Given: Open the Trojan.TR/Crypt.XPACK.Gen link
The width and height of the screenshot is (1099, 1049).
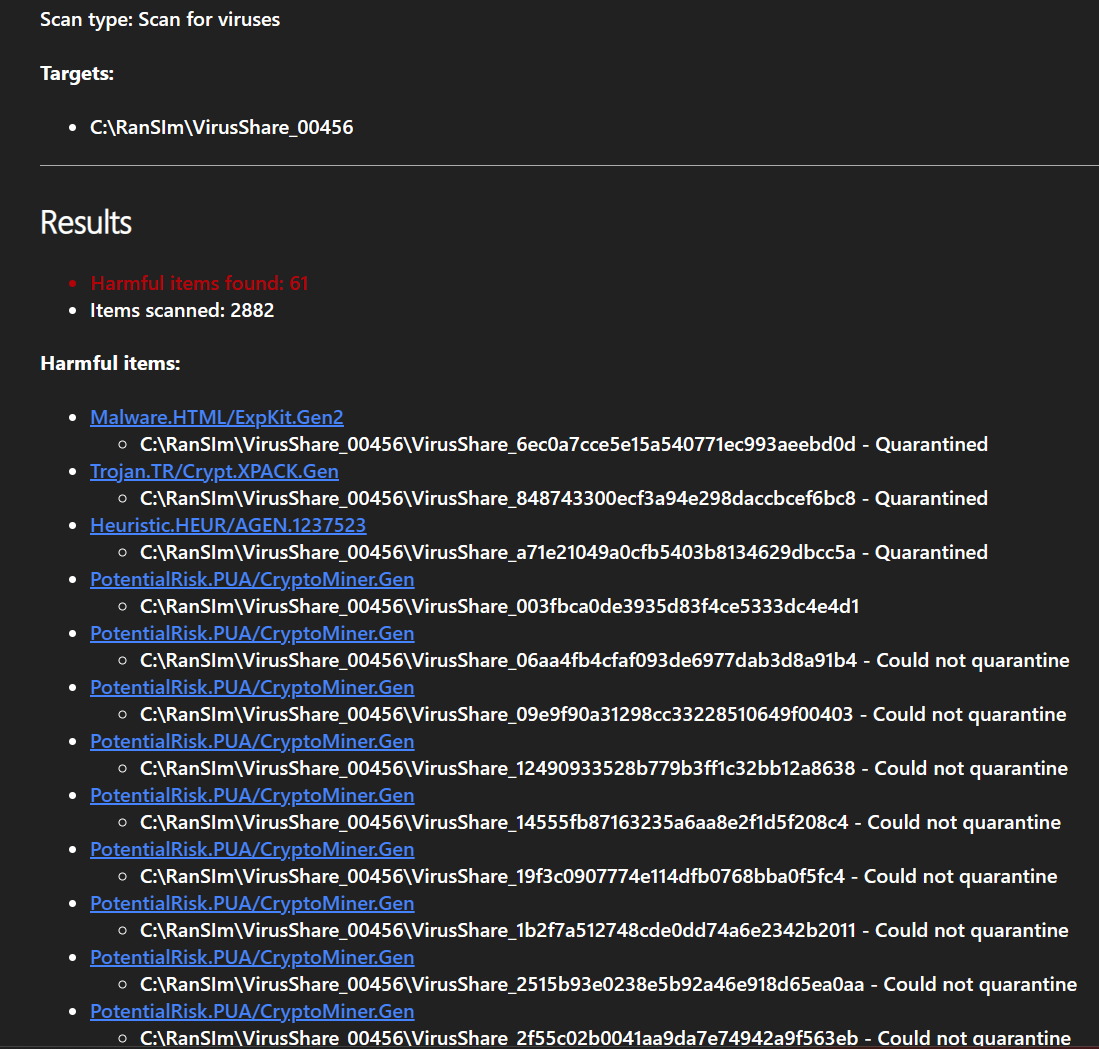Looking at the screenshot, I should [x=214, y=471].
